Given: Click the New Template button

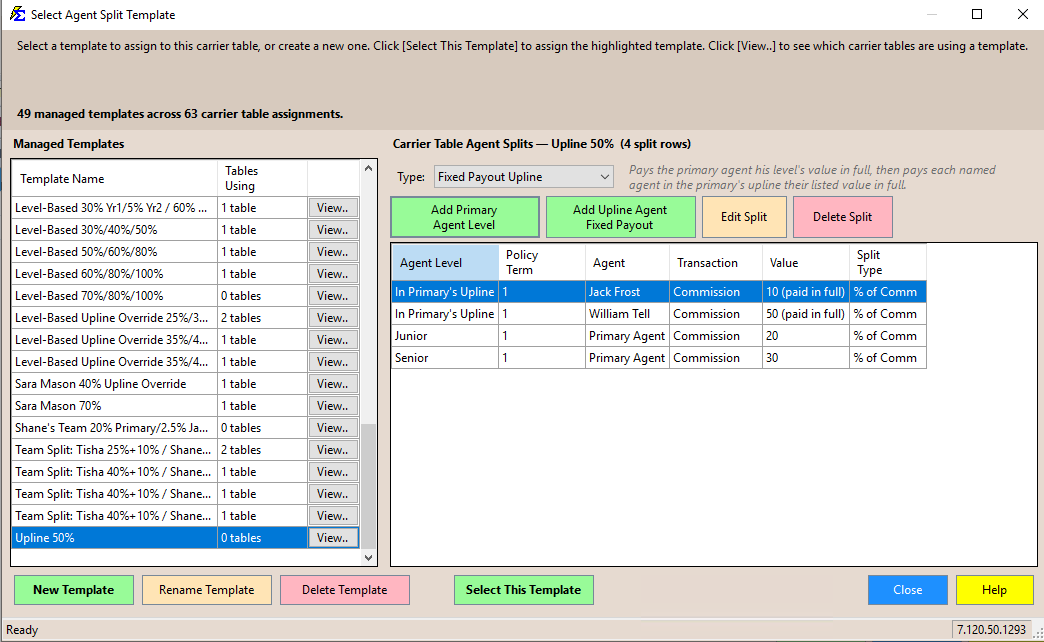Looking at the screenshot, I should tap(74, 590).
